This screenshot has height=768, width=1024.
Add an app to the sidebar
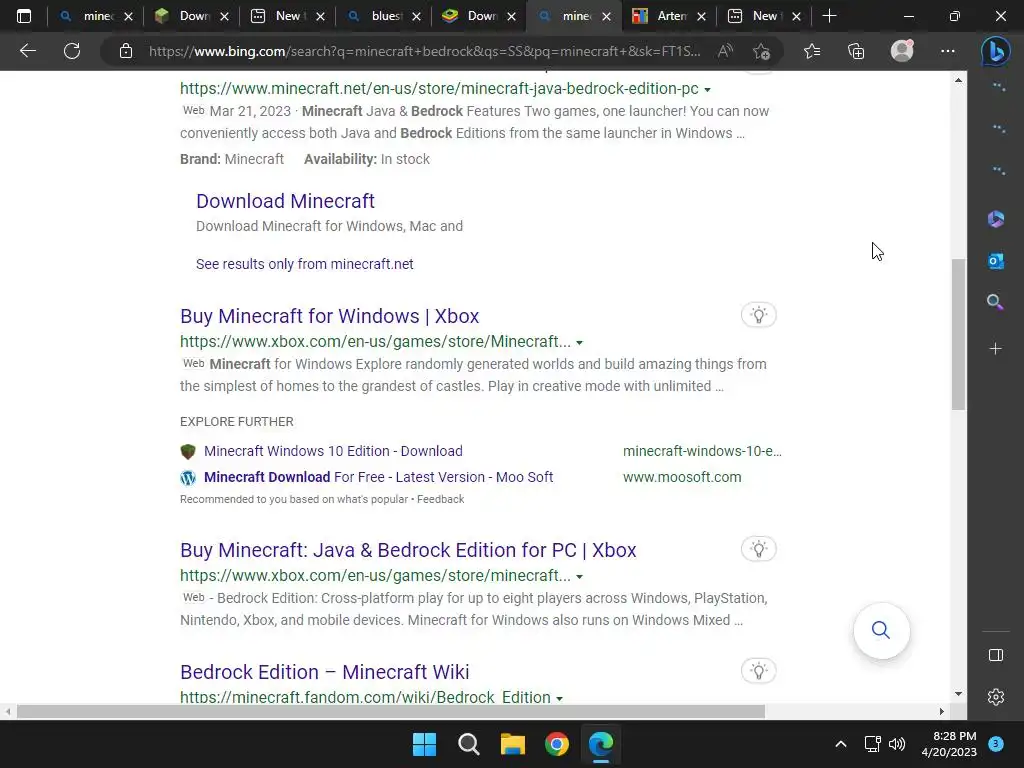pyautogui.click(x=995, y=349)
